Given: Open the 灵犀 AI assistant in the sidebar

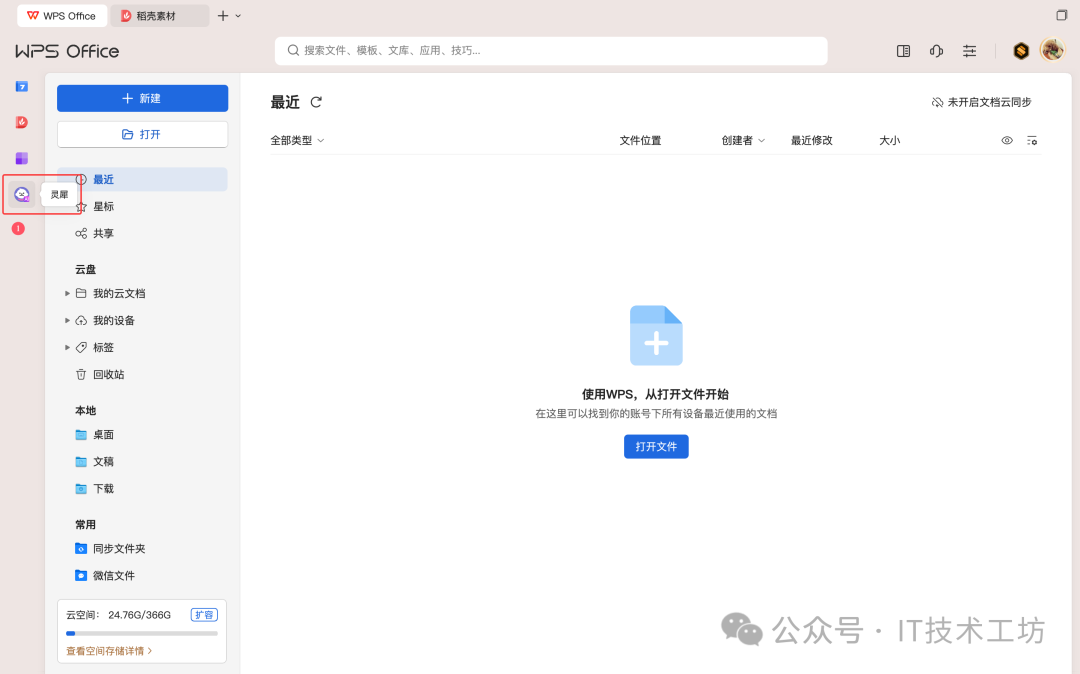Looking at the screenshot, I should click(x=22, y=193).
